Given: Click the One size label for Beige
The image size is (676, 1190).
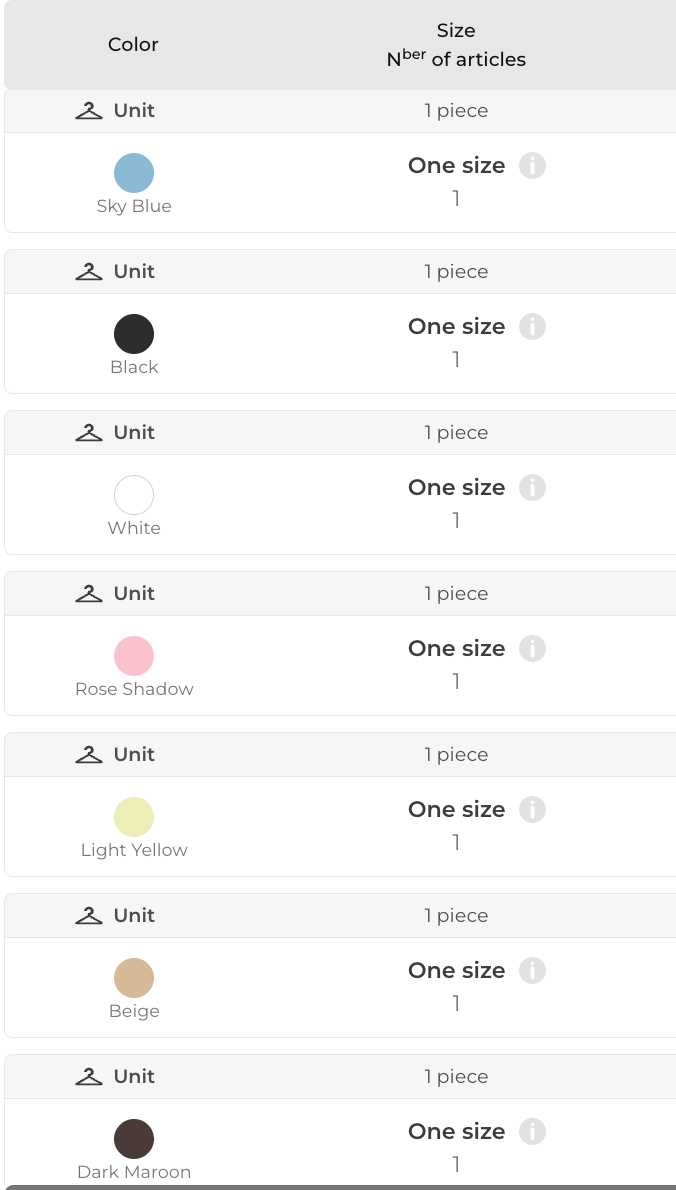Looking at the screenshot, I should (x=456, y=971).
